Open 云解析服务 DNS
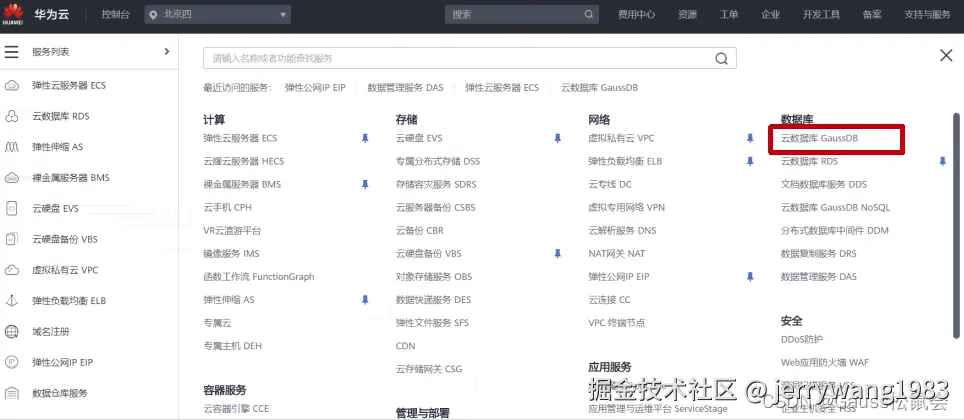This screenshot has height=420, width=964. [x=622, y=231]
